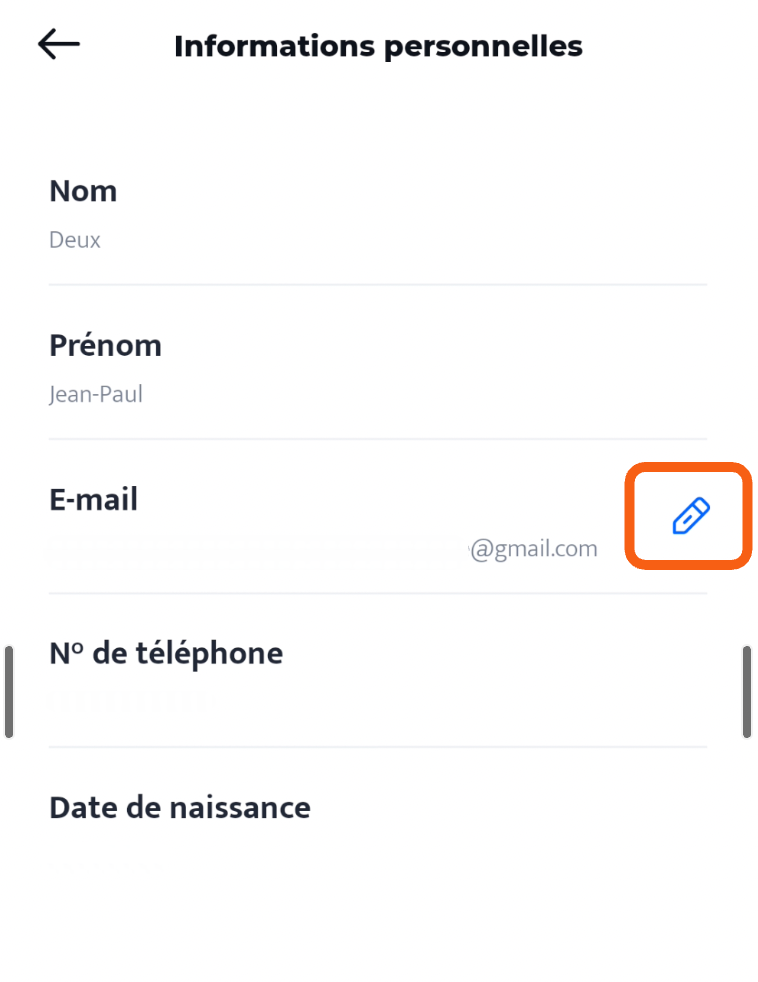This screenshot has height=982, width=758.
Task: Click the blurred phone number value
Action: (x=130, y=702)
